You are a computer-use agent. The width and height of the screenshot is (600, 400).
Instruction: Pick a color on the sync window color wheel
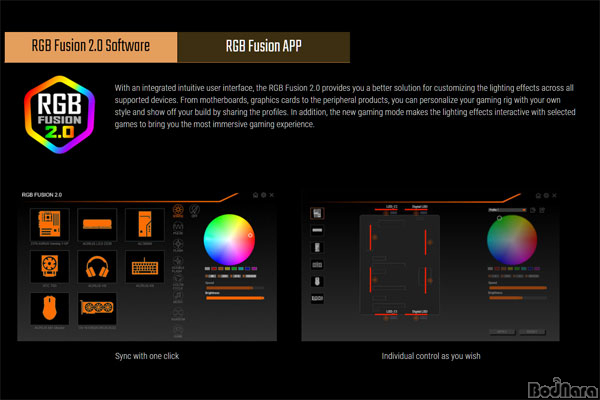[x=229, y=240]
